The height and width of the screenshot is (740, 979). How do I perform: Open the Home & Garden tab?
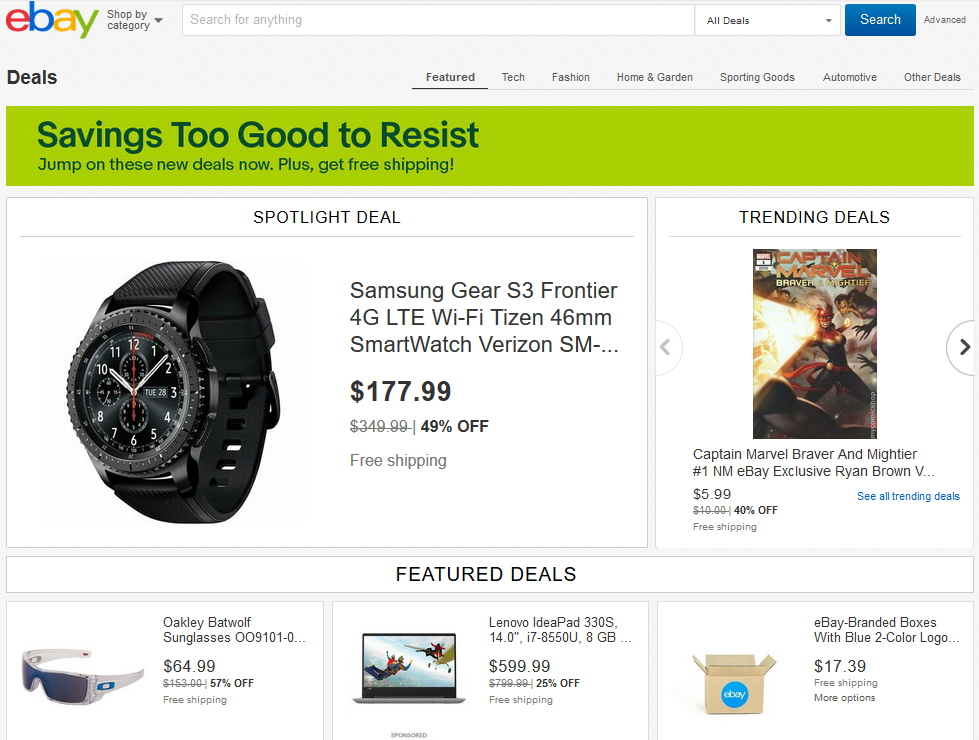[654, 76]
